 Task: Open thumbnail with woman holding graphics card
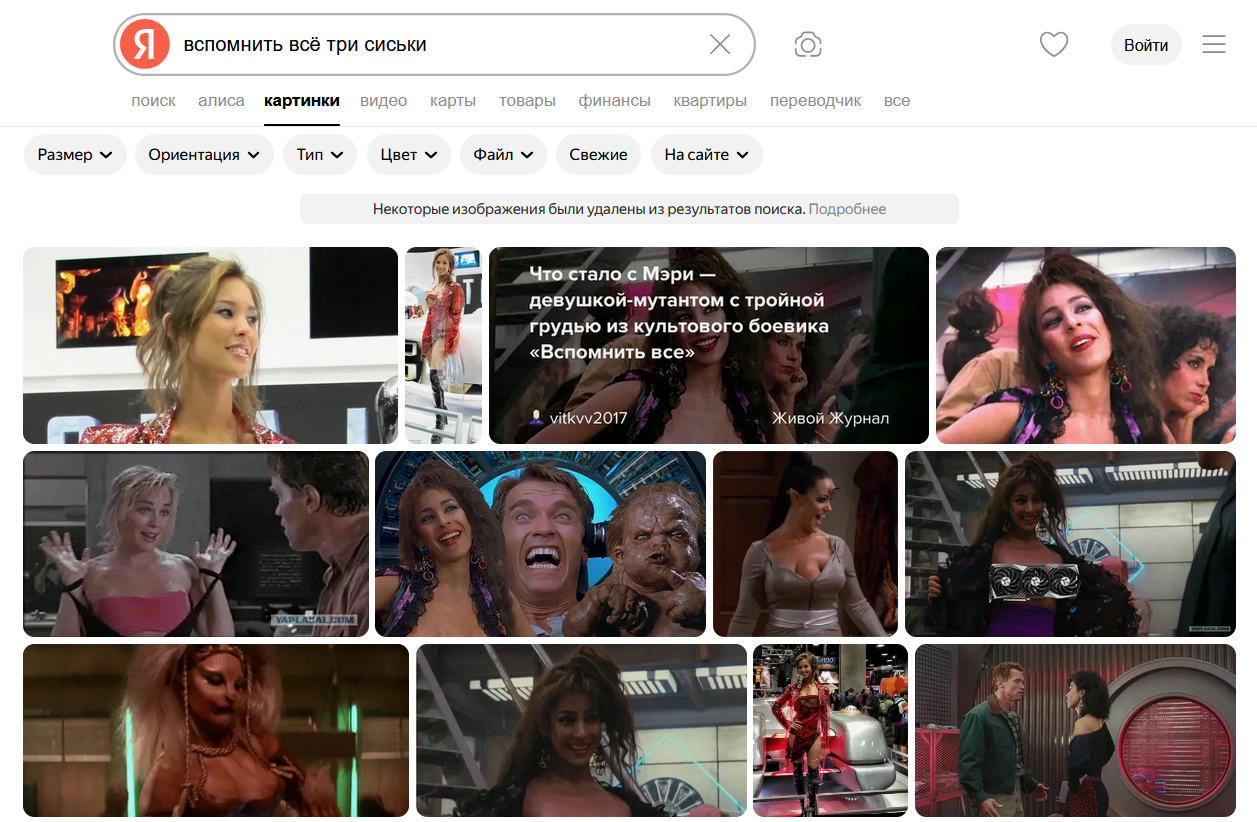pyautogui.click(x=1070, y=544)
